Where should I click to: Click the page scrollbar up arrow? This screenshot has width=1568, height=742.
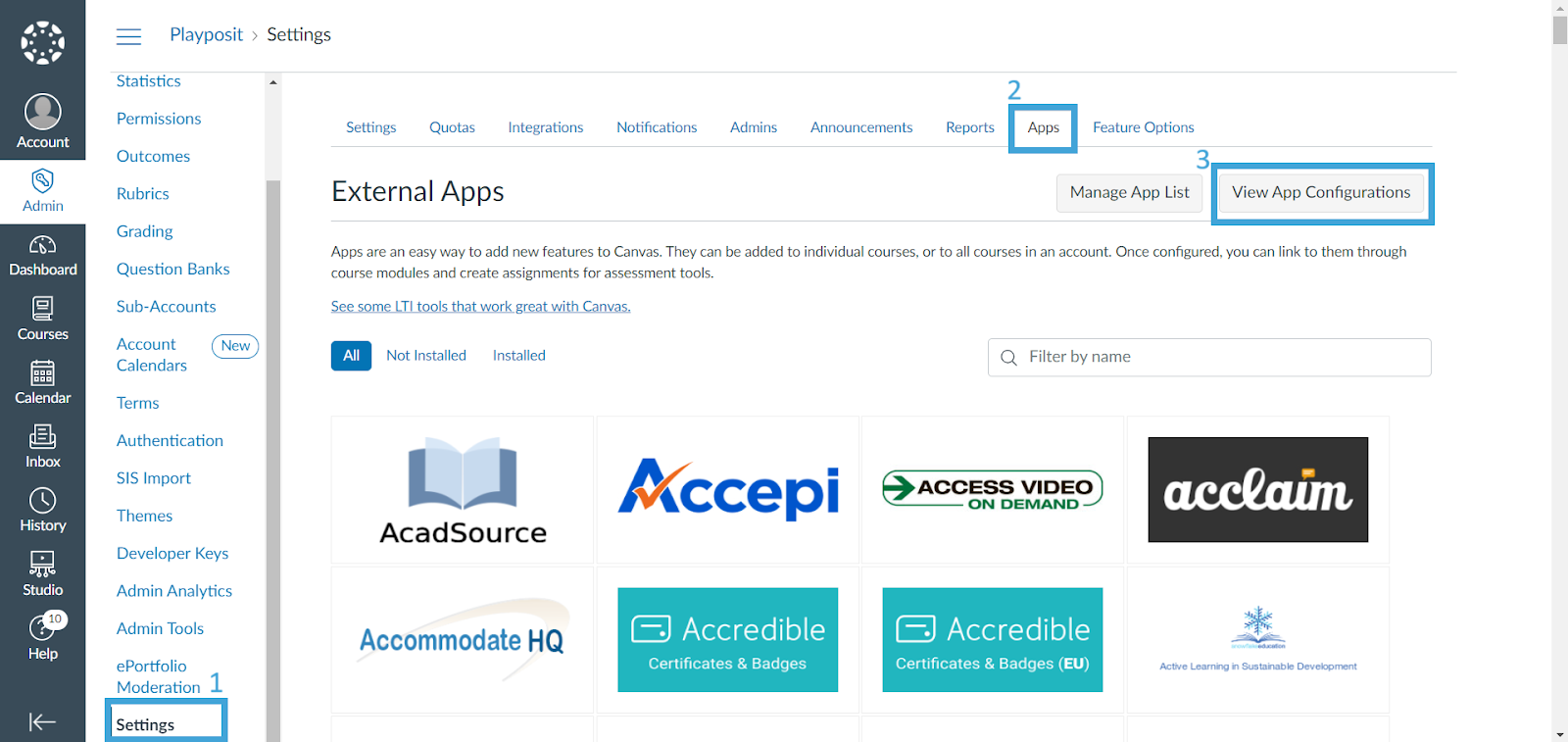click(x=1560, y=8)
